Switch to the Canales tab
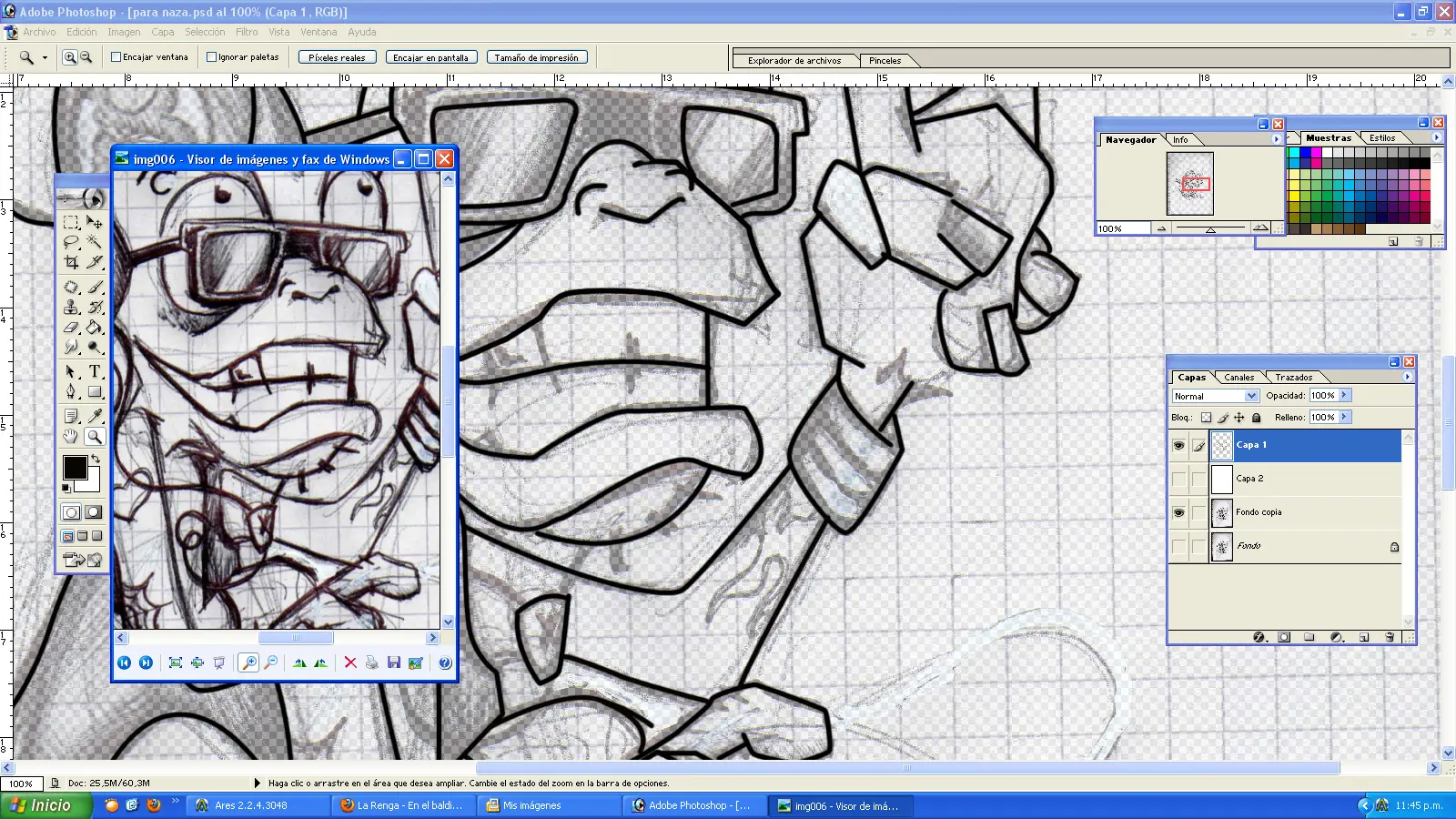The width and height of the screenshot is (1456, 819). click(1239, 377)
